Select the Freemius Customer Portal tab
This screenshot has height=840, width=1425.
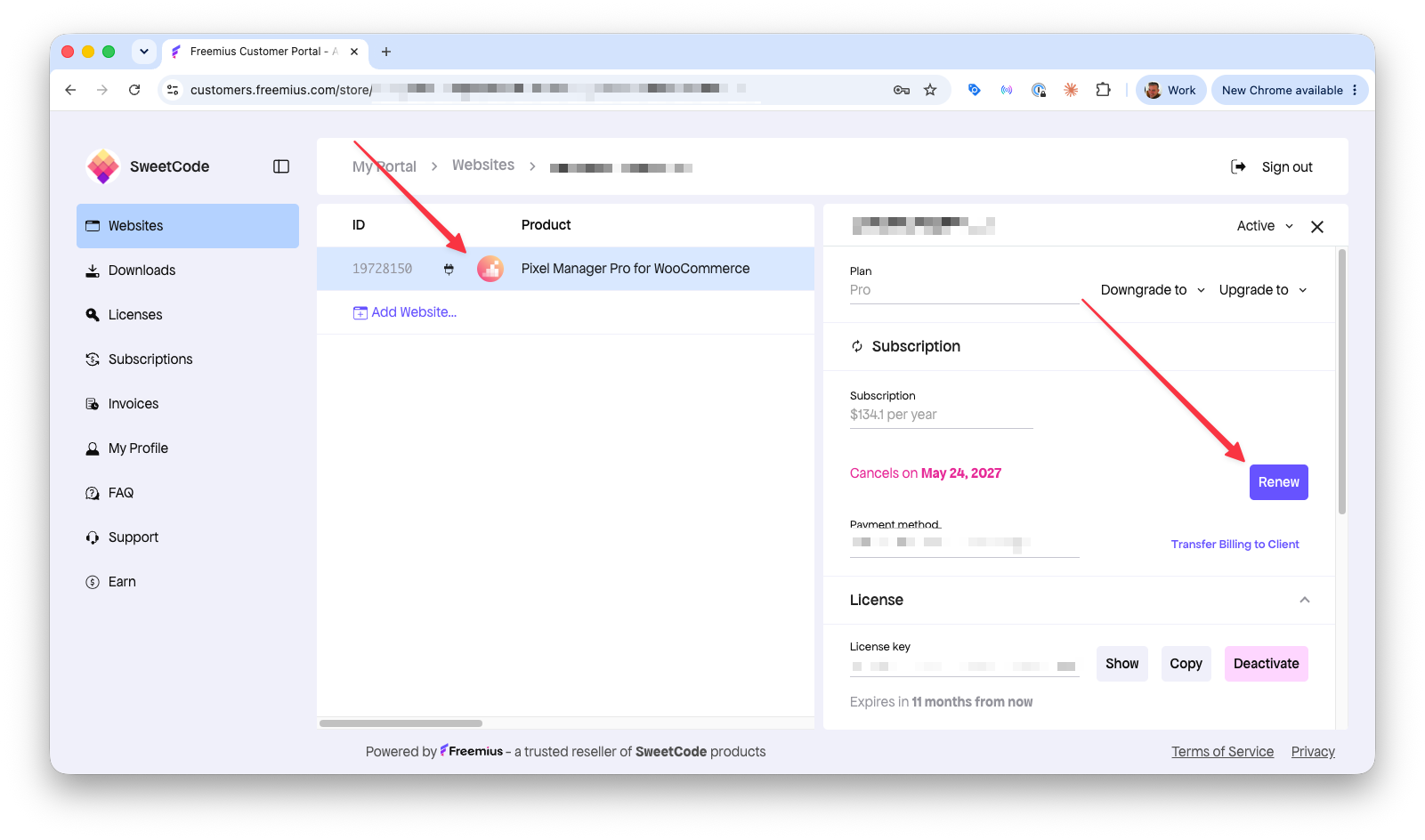[x=264, y=52]
